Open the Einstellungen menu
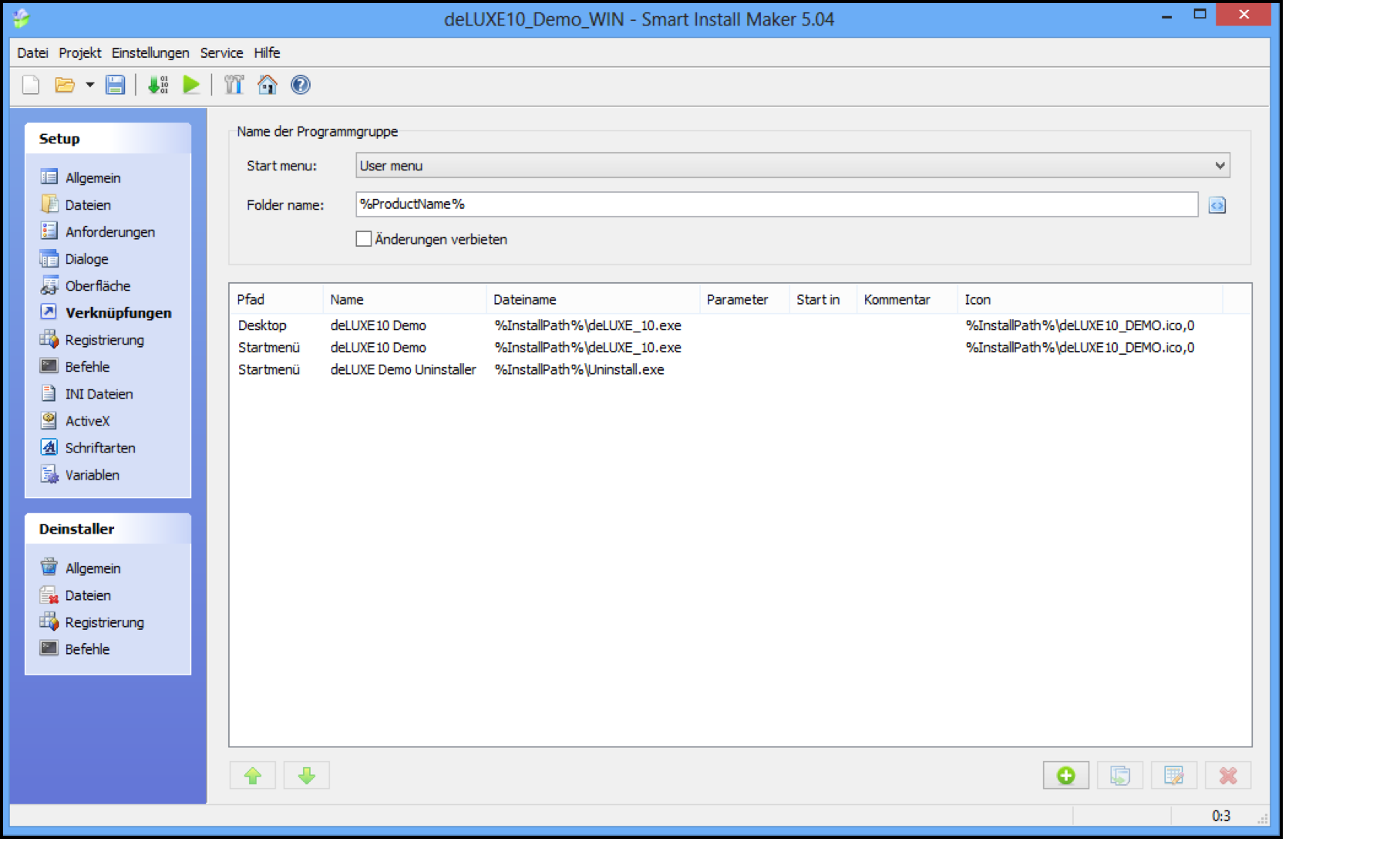1400x842 pixels. (x=150, y=52)
